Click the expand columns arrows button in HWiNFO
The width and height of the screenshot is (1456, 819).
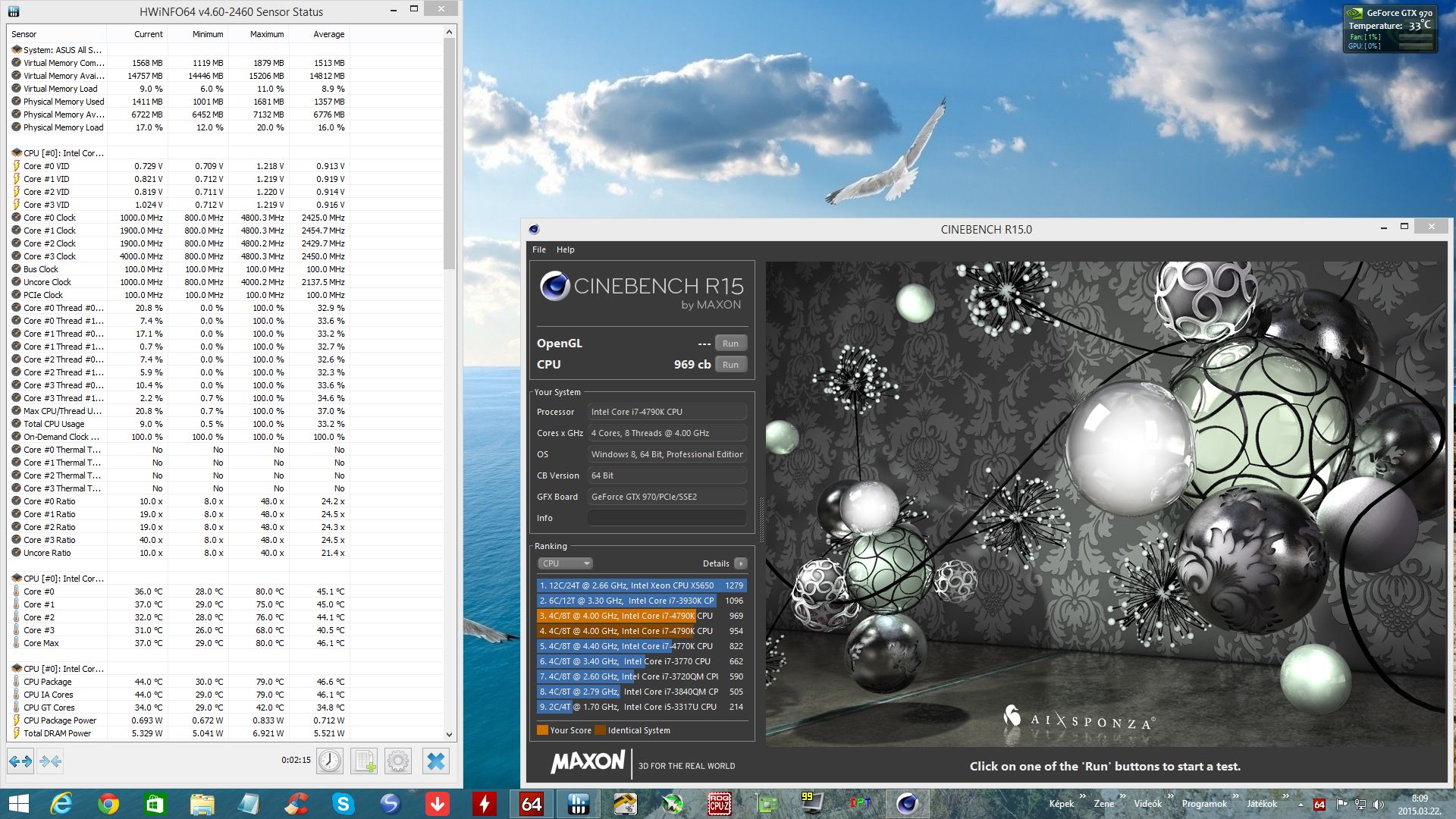(20, 761)
